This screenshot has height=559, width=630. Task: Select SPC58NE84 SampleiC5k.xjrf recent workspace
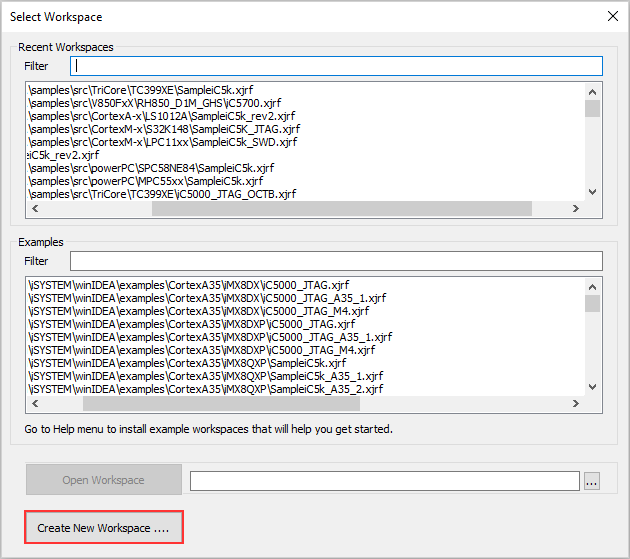(151, 168)
